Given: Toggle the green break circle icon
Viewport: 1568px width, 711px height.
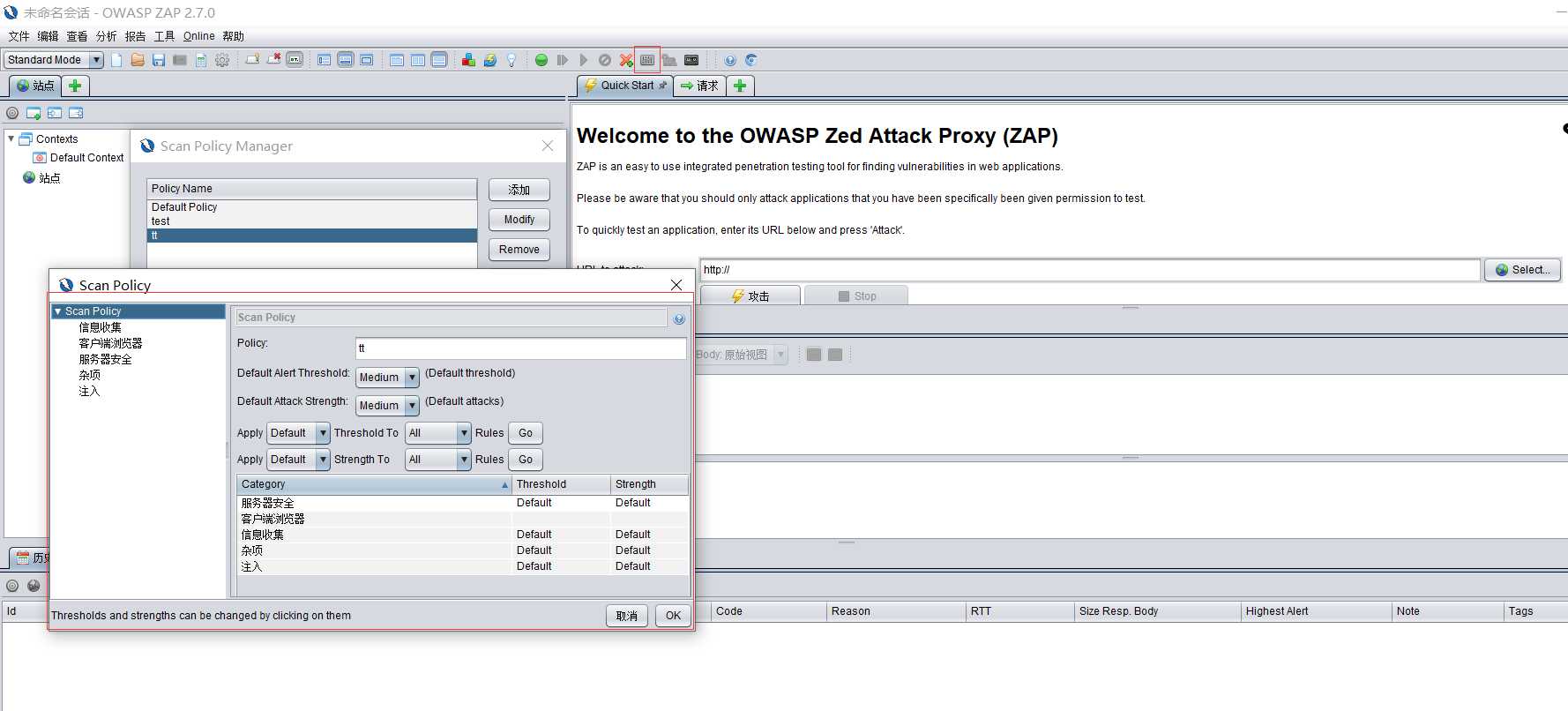Looking at the screenshot, I should tap(541, 60).
